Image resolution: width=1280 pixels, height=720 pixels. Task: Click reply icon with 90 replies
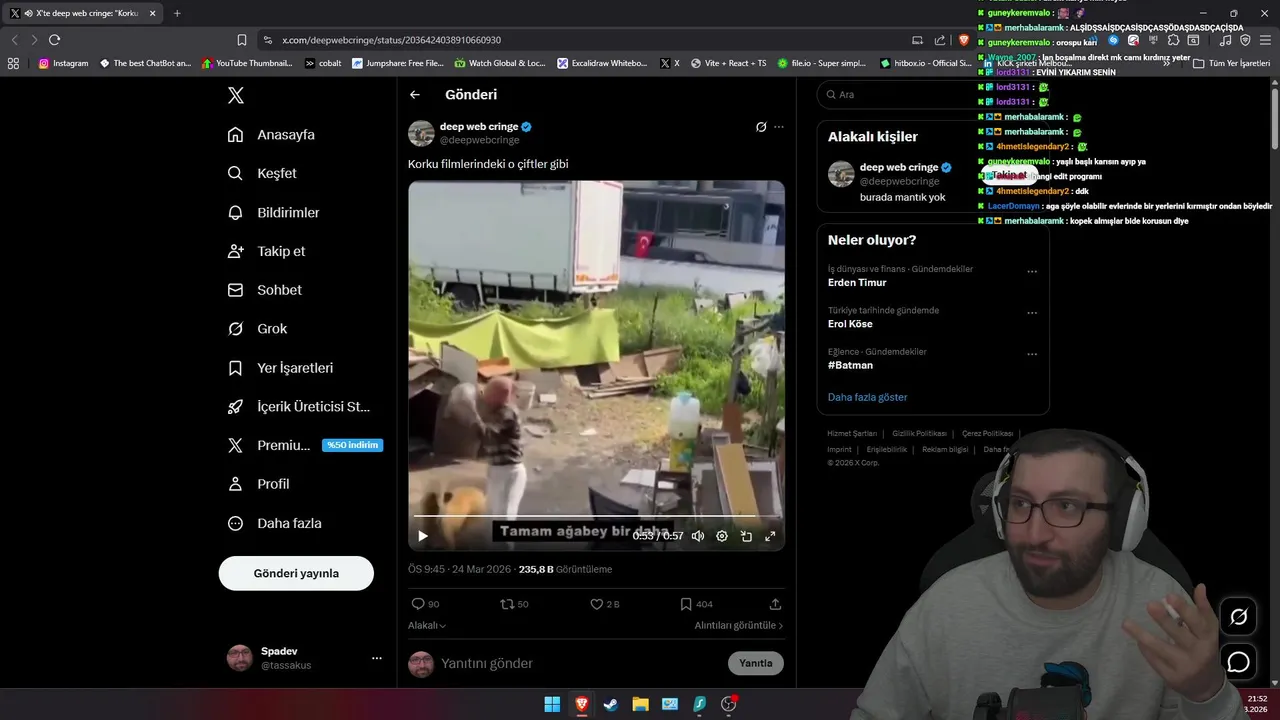pos(425,604)
